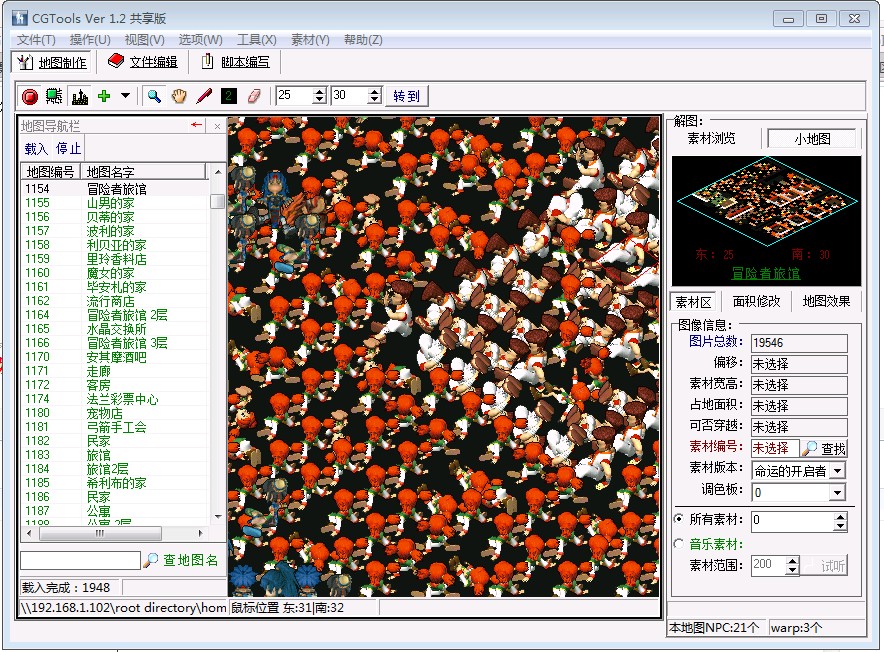The image size is (884, 652).
Task: Click the 冒险者旅馆 link under minimap
Action: (766, 274)
